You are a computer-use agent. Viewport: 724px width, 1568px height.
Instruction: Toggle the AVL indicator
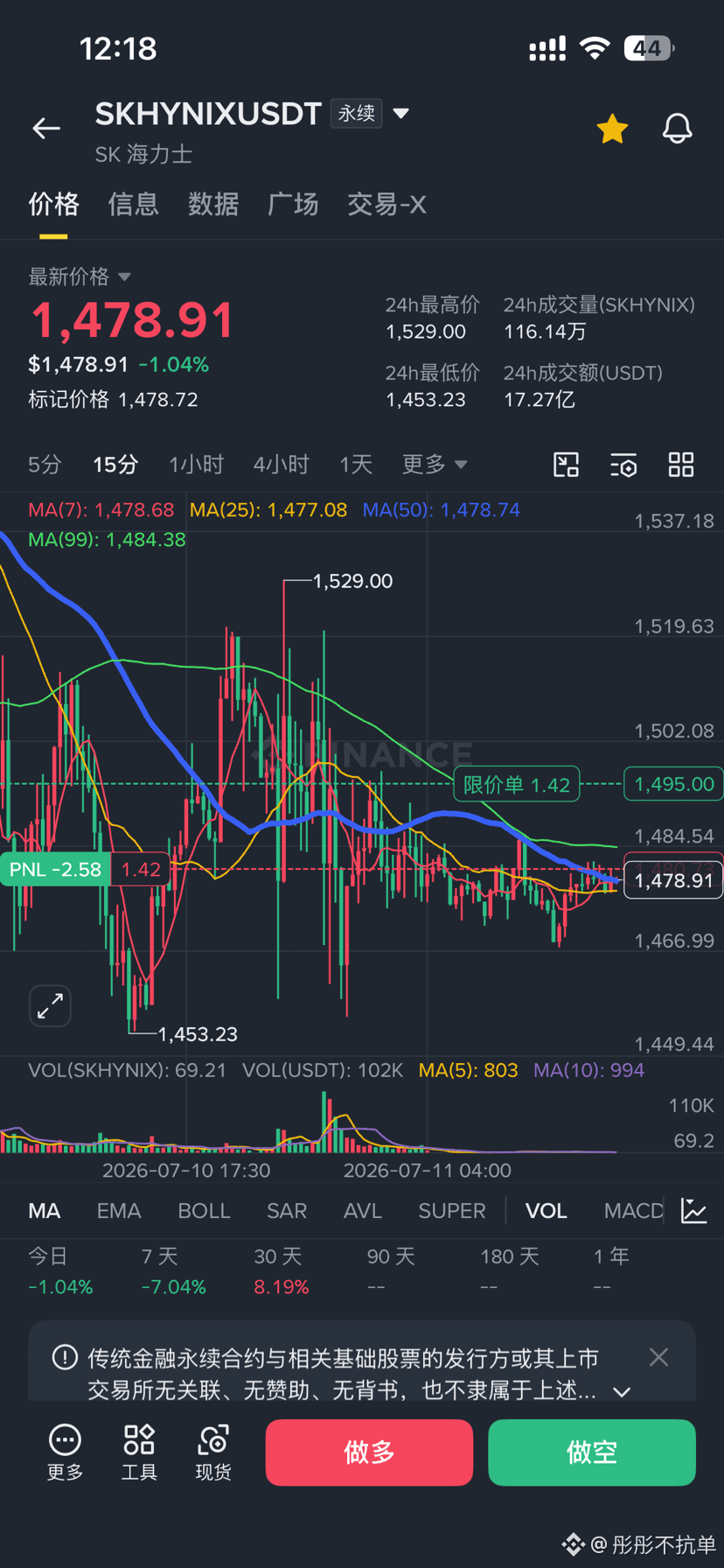coord(363,1211)
